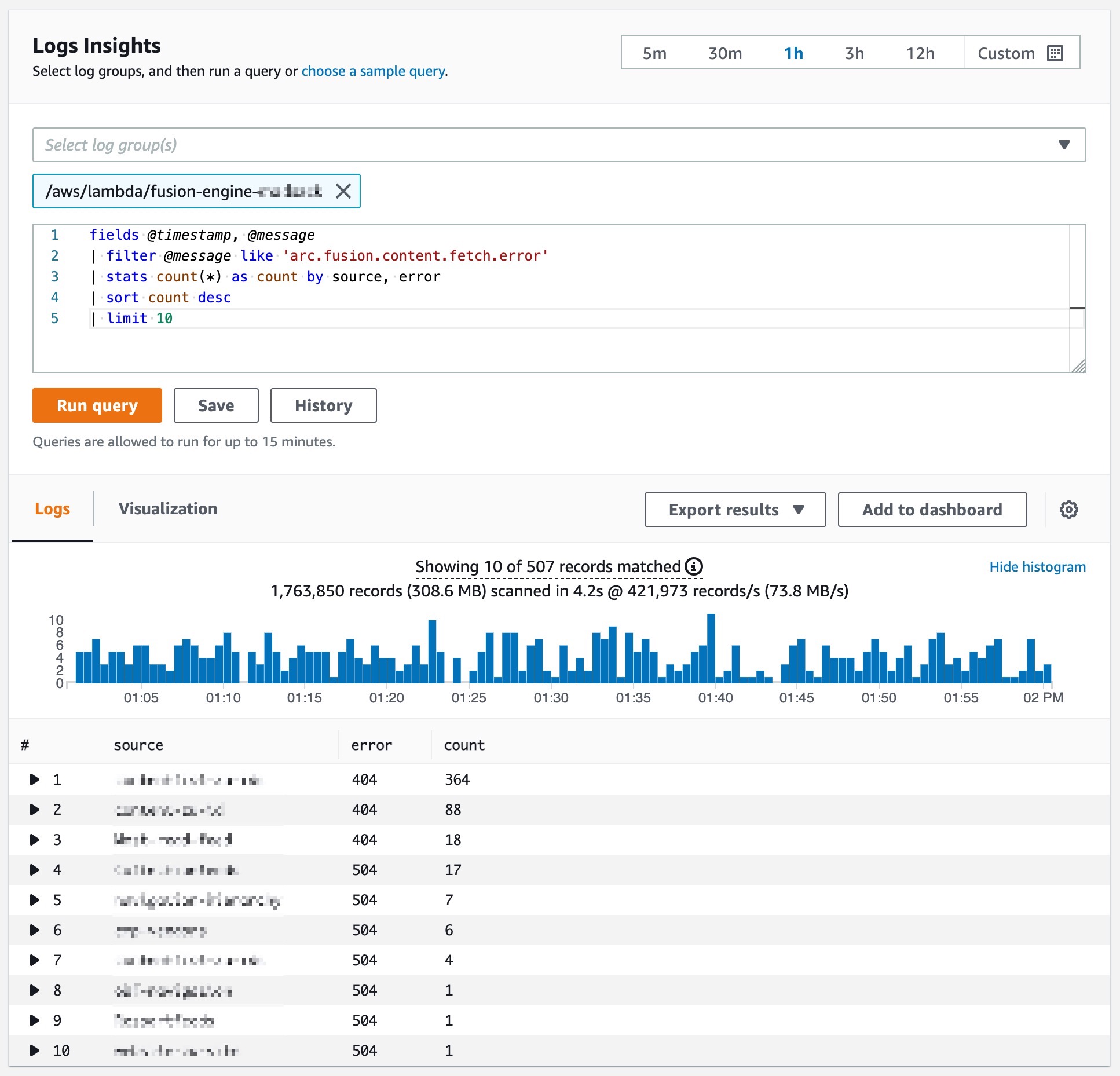Click the count value 364
Viewport: 1120px width, 1076px height.
click(x=457, y=779)
